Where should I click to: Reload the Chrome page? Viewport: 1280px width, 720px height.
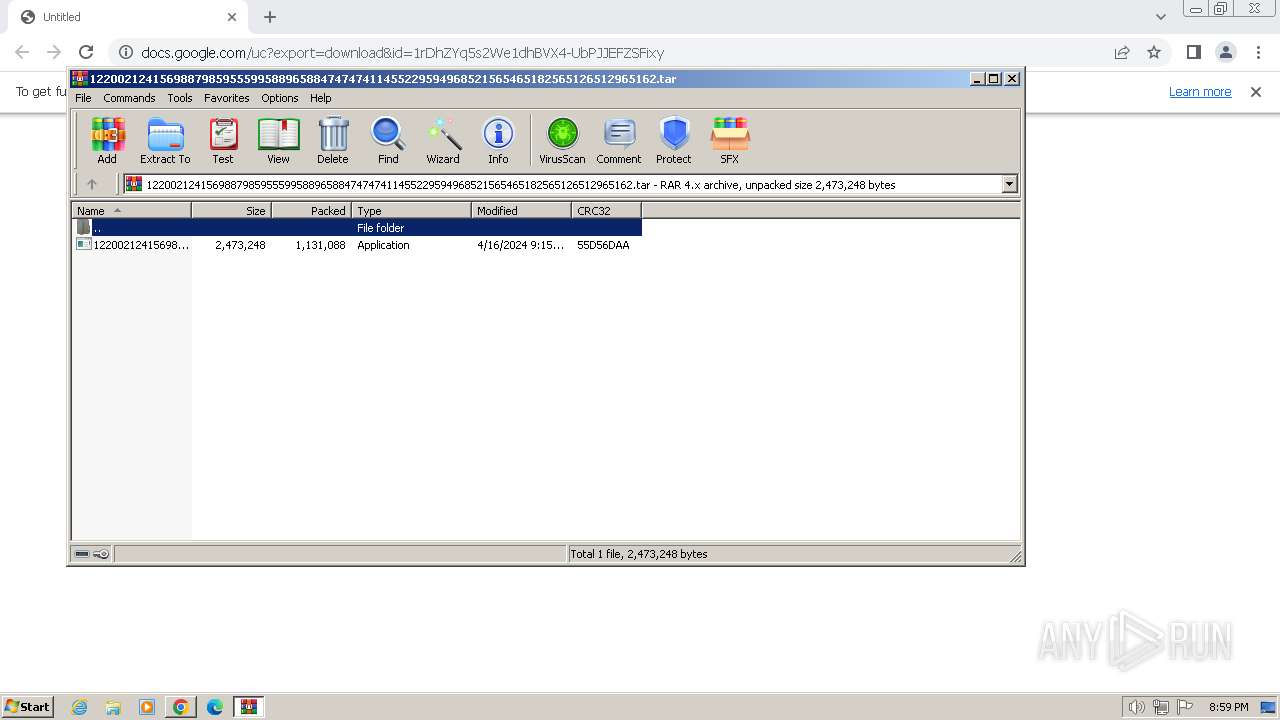pos(86,52)
